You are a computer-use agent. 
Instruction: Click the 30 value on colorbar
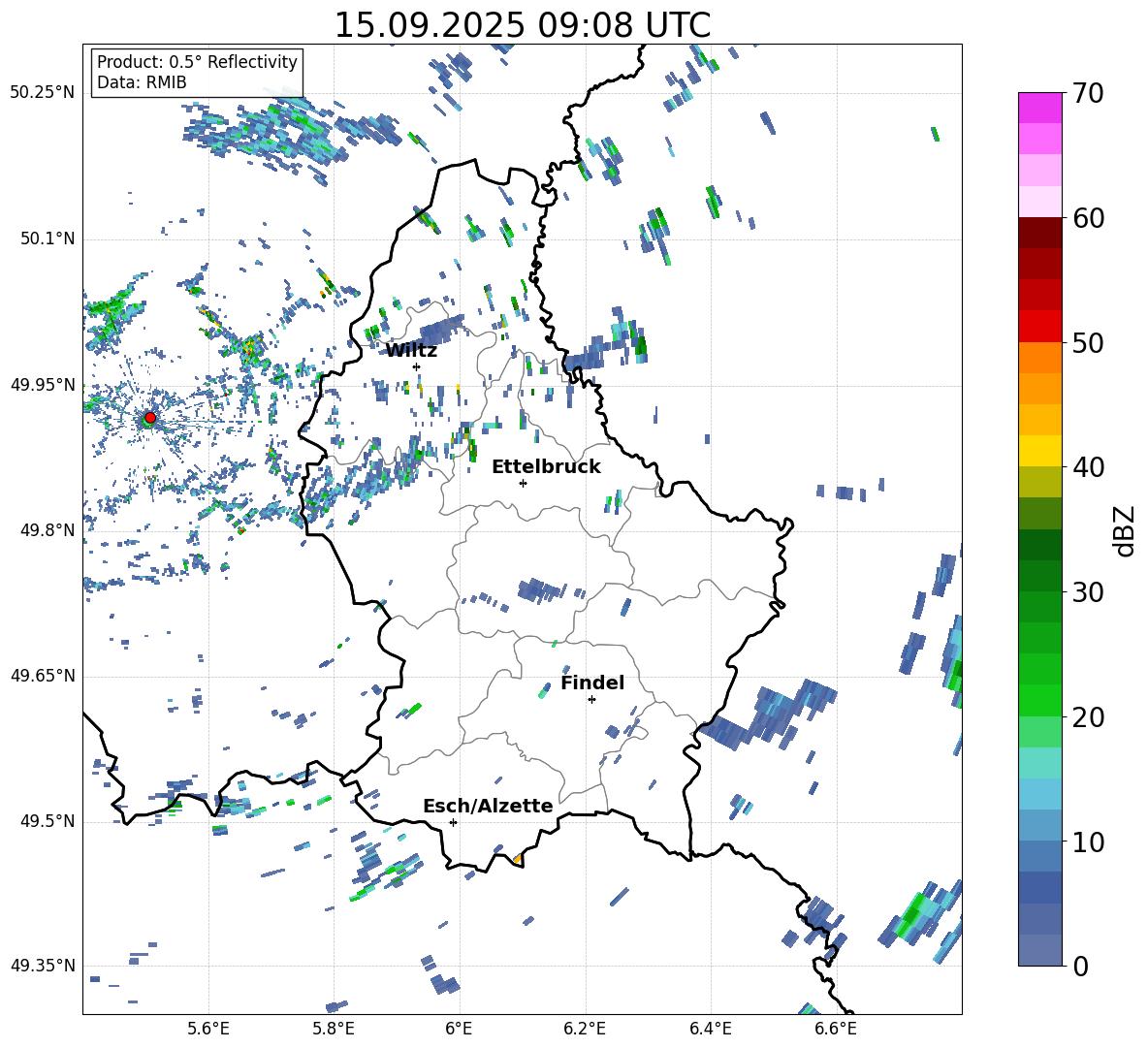click(x=1088, y=591)
